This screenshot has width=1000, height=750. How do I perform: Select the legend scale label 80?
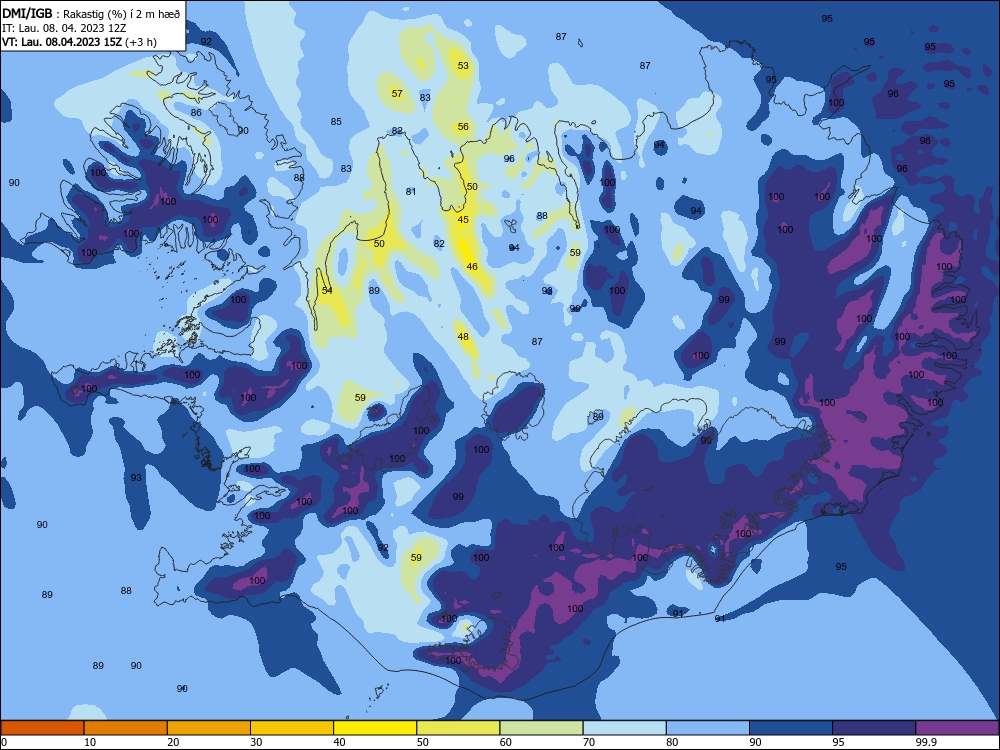(x=672, y=742)
